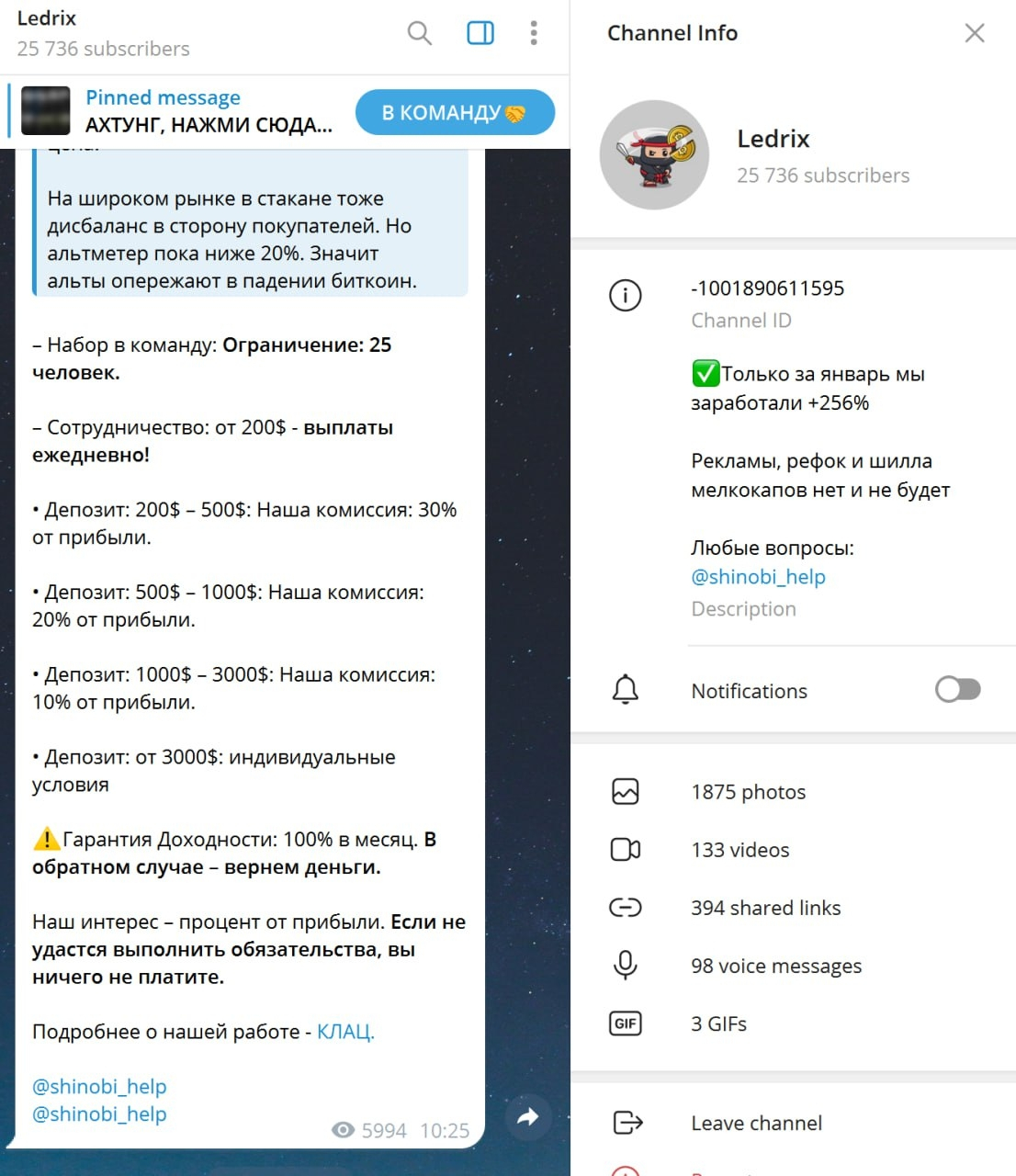The width and height of the screenshot is (1016, 1176).
Task: Click the В КОМАНДУ button
Action: pos(455,113)
